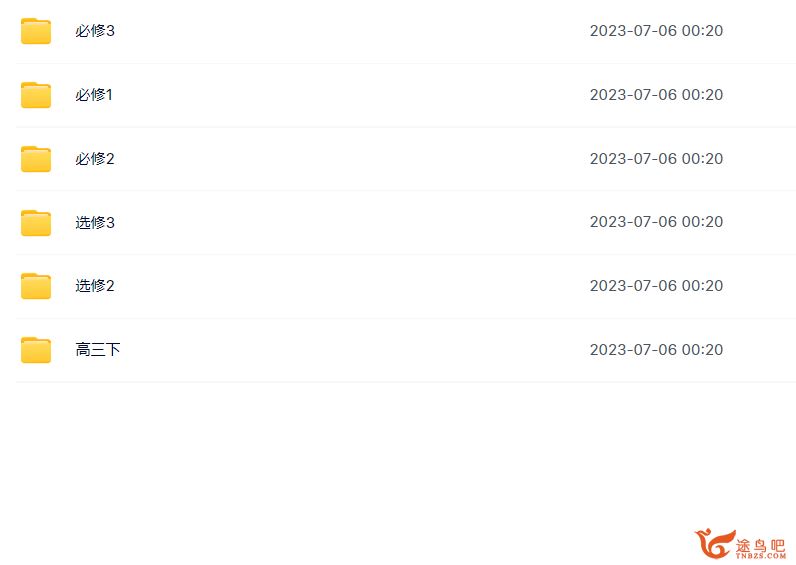Viewport: 796px width, 565px height.
Task: Select the 高三下 folder name
Action: [x=97, y=350]
